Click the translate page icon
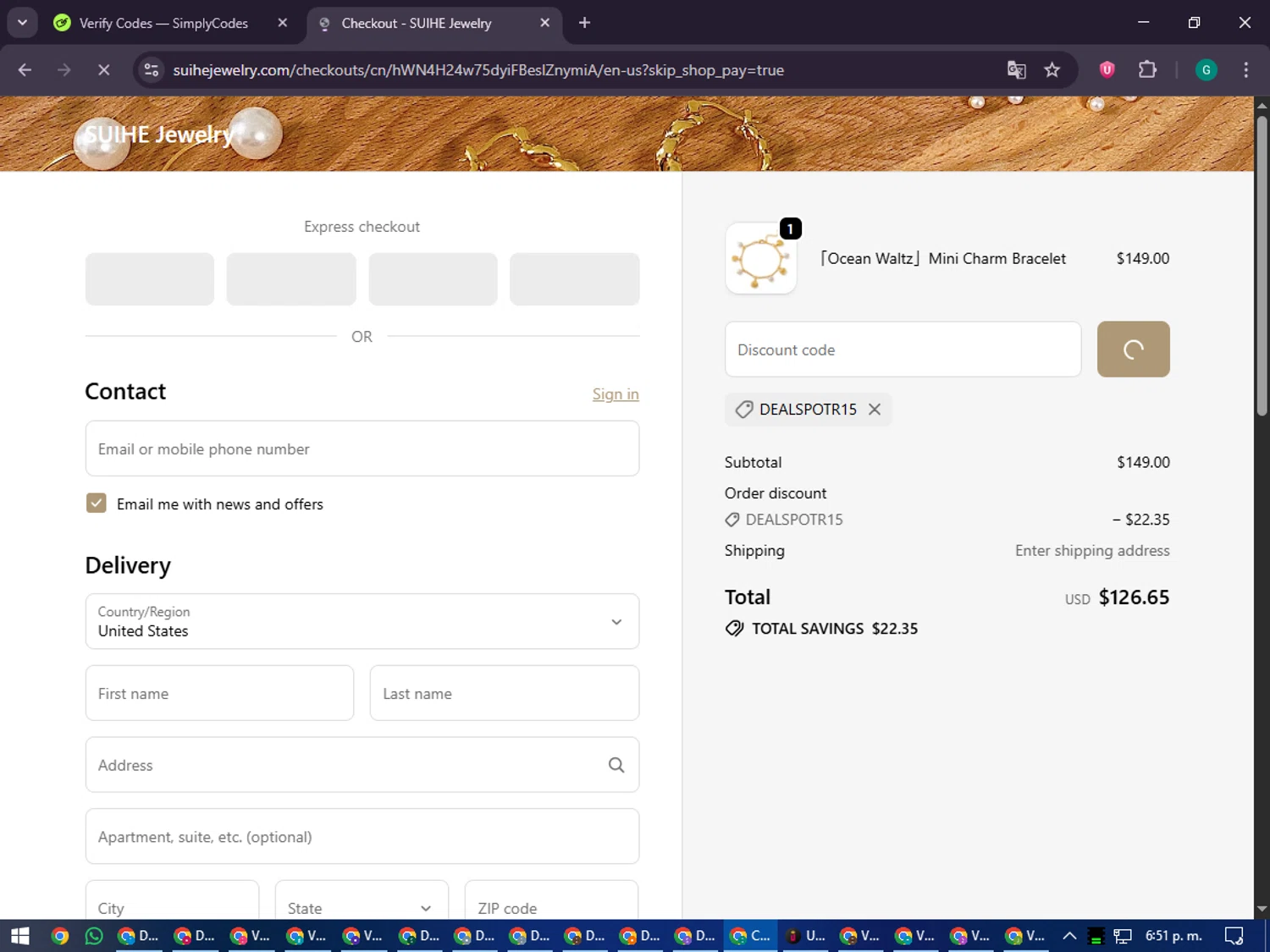The width and height of the screenshot is (1270, 952). click(x=1016, y=70)
